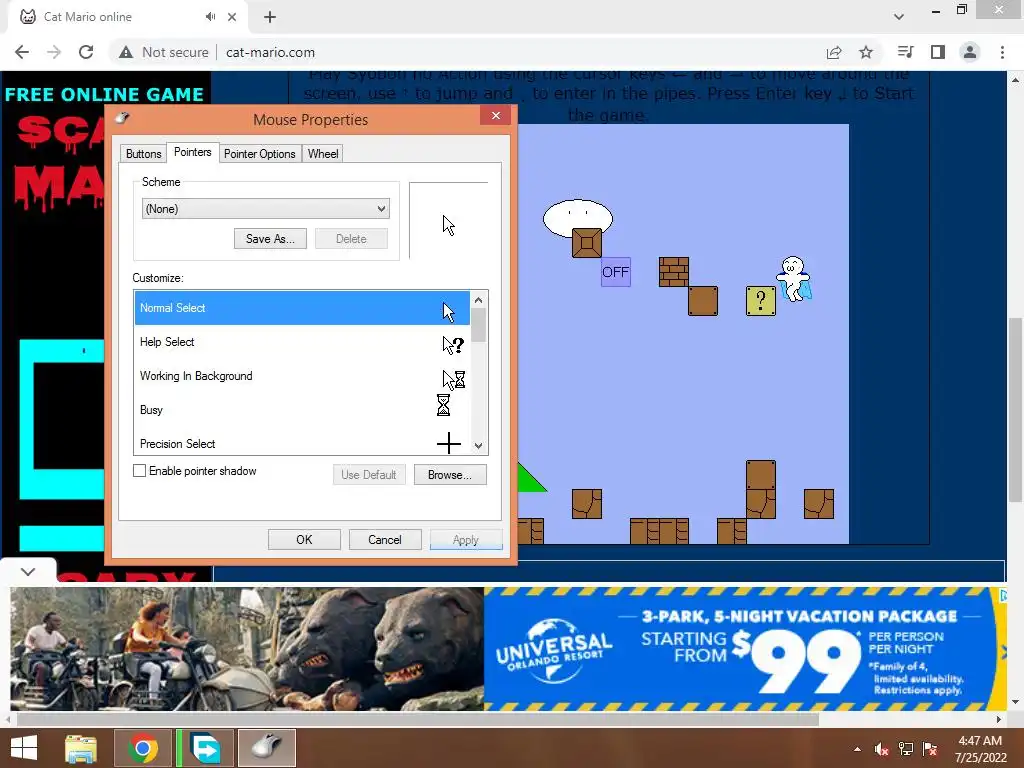Switch to Chrome in the taskbar
1024x768 pixels.
143,748
